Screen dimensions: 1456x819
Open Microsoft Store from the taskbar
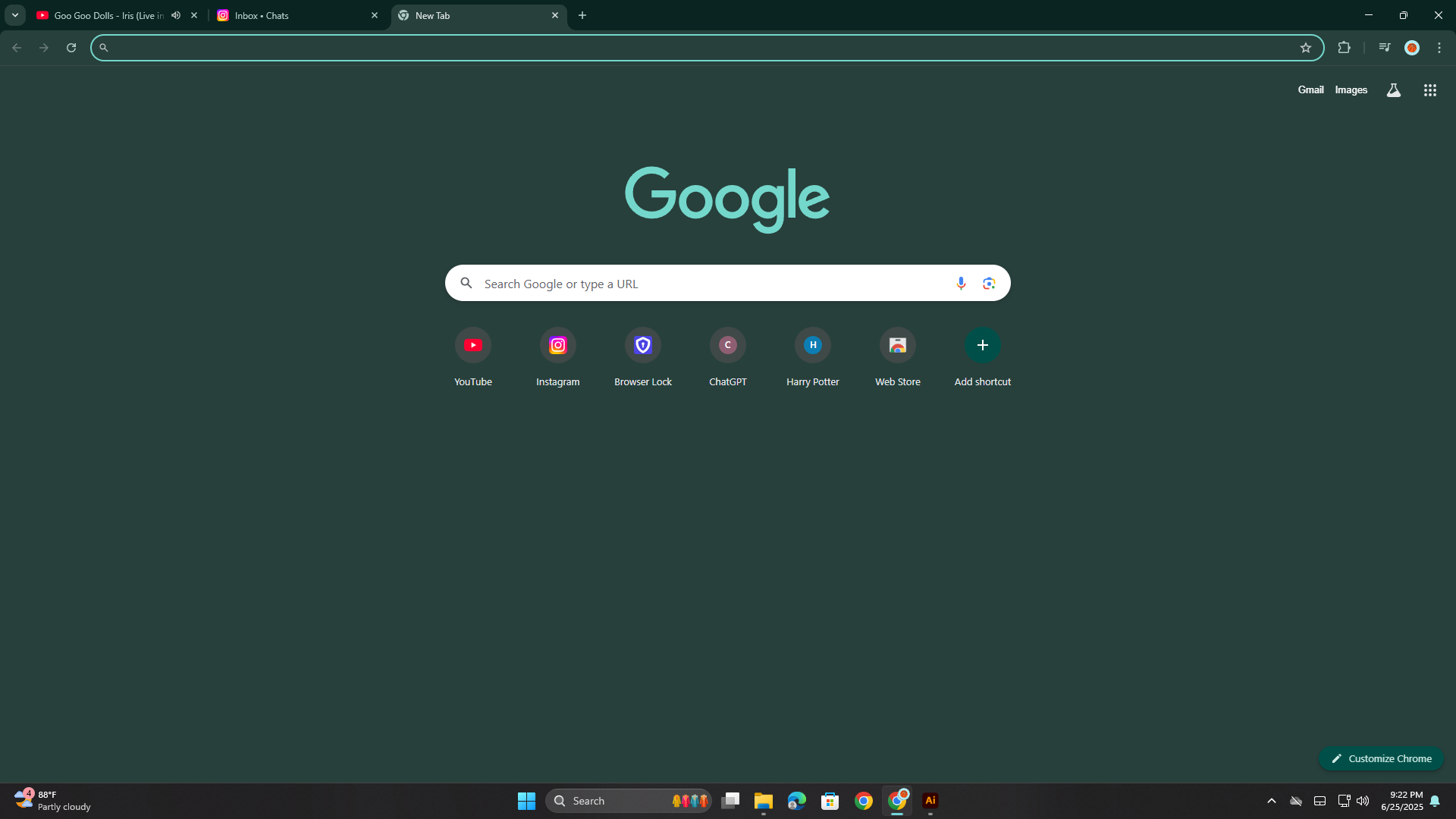point(830,801)
